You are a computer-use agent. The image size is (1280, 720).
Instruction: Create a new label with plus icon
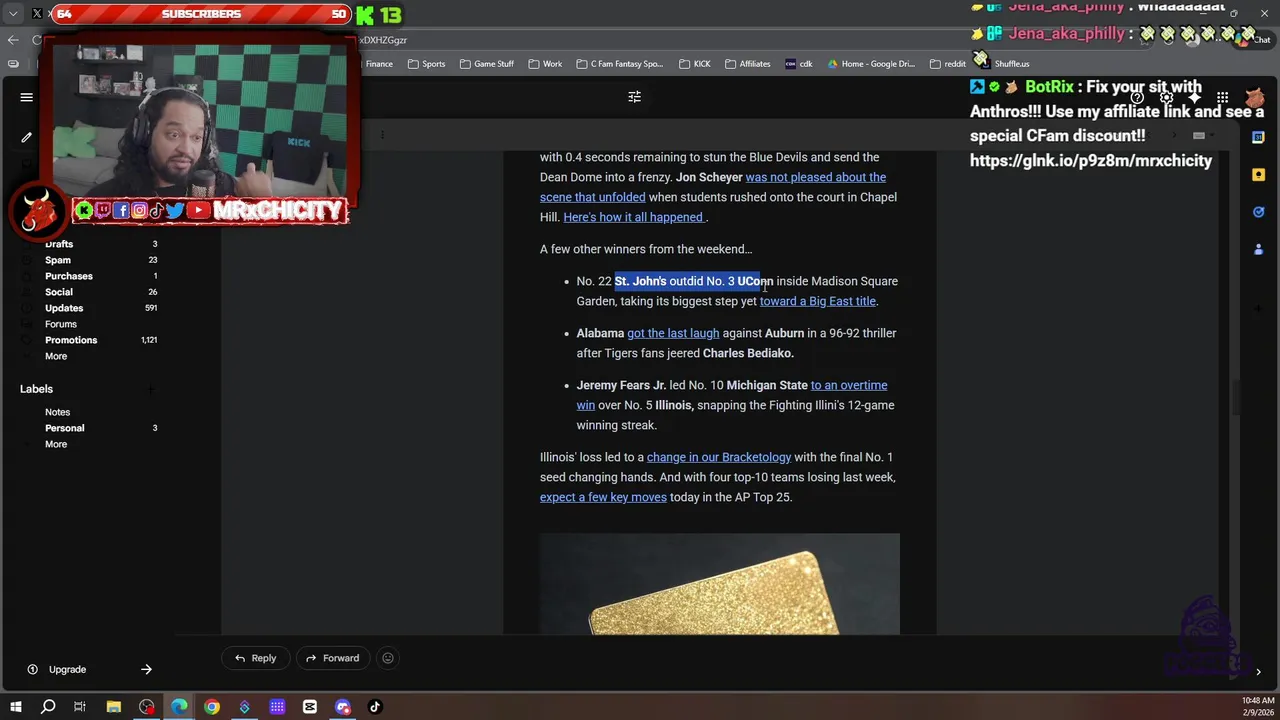(150, 389)
